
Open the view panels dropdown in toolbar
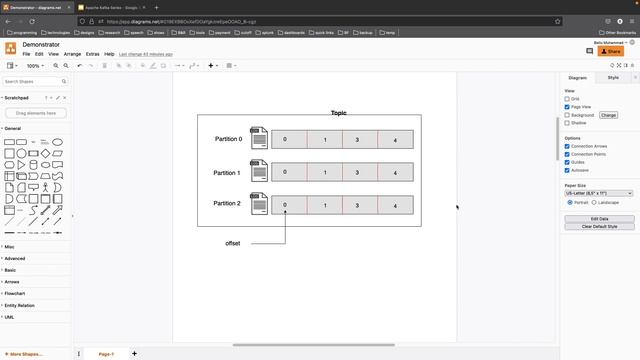click(x=12, y=65)
